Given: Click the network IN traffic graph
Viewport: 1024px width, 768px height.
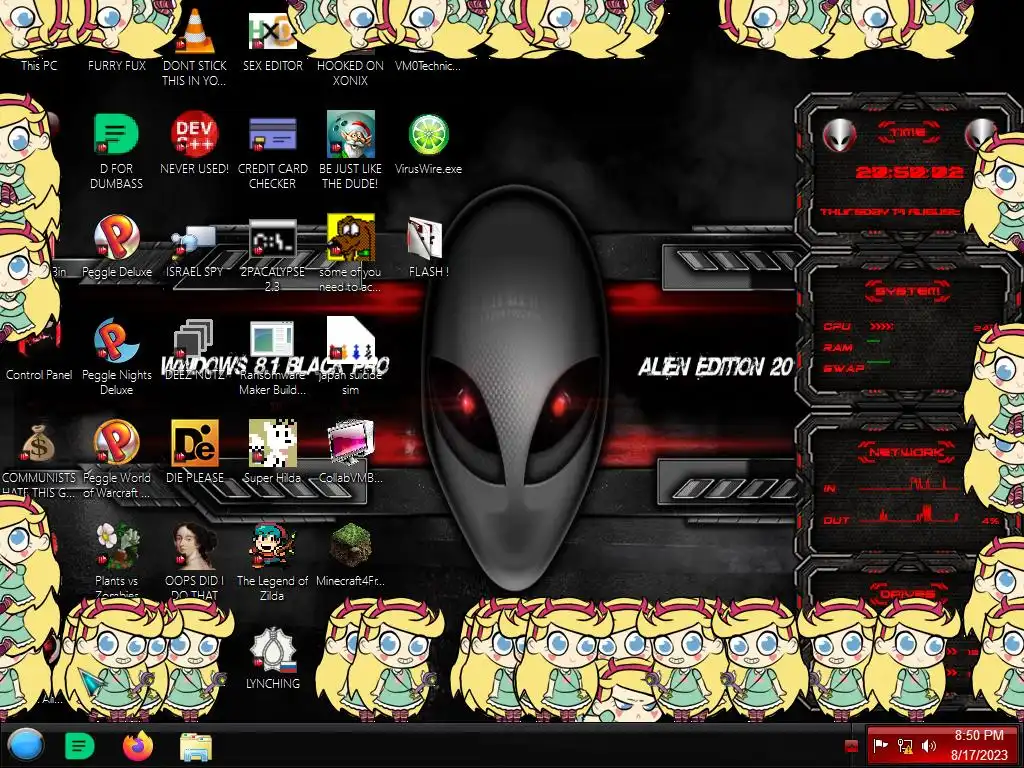Looking at the screenshot, I should point(908,484).
